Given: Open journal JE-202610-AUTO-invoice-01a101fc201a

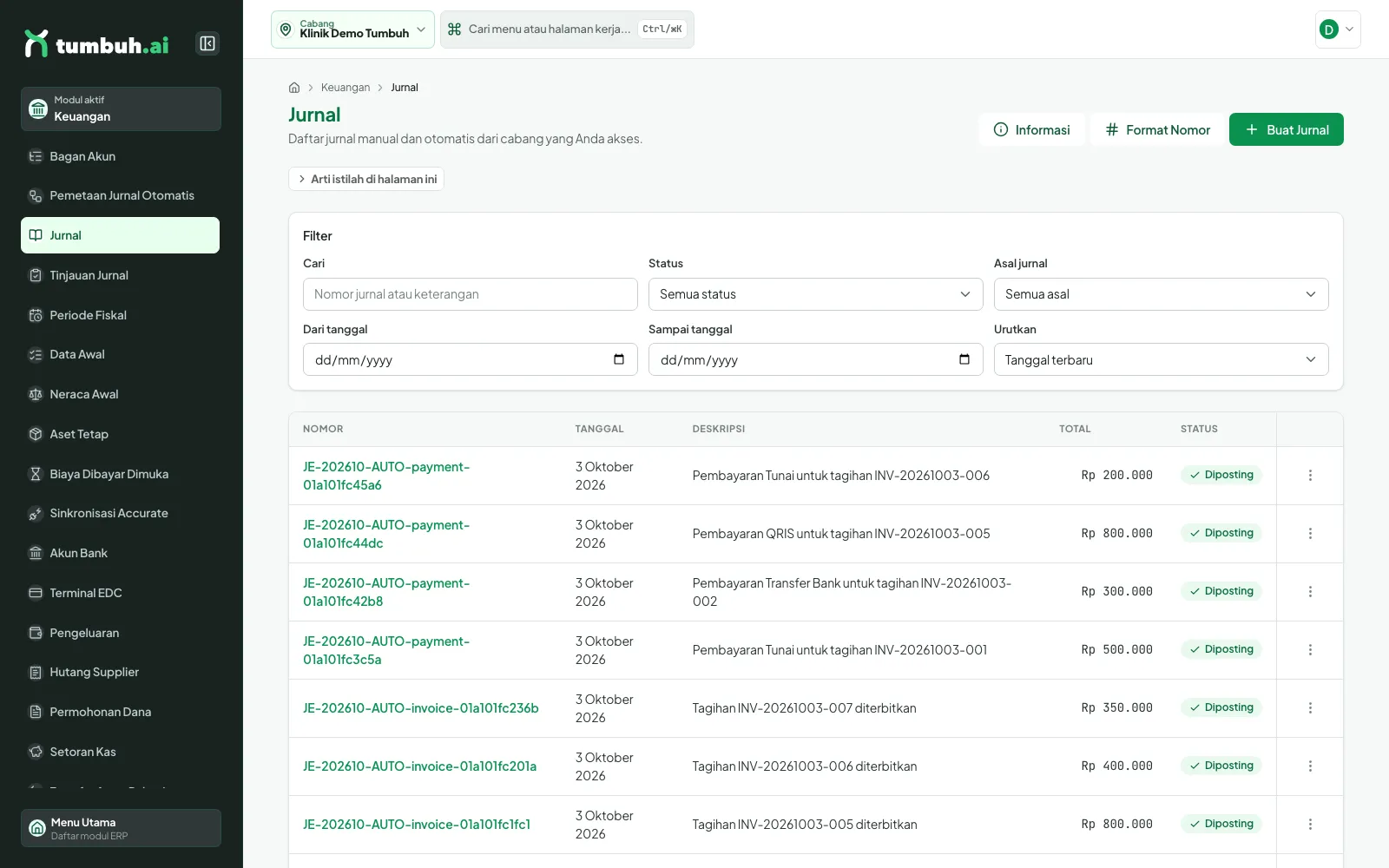Looking at the screenshot, I should [419, 766].
